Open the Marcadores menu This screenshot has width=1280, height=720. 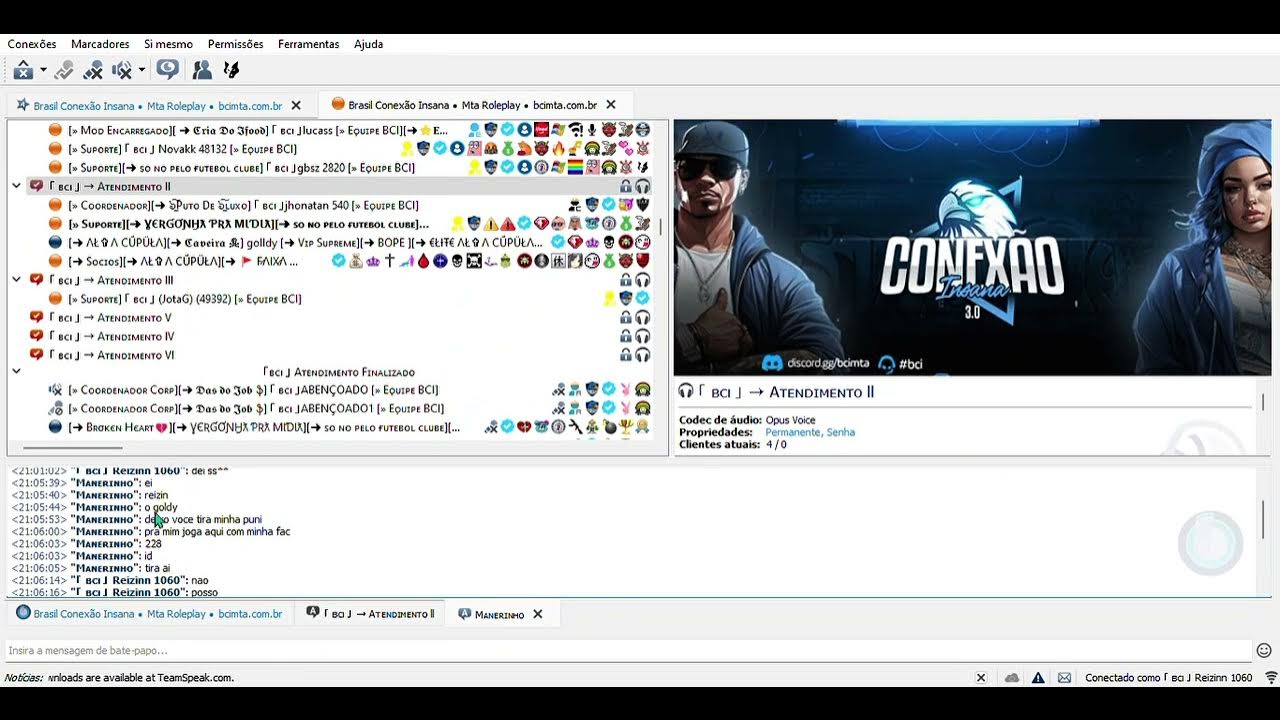point(100,44)
